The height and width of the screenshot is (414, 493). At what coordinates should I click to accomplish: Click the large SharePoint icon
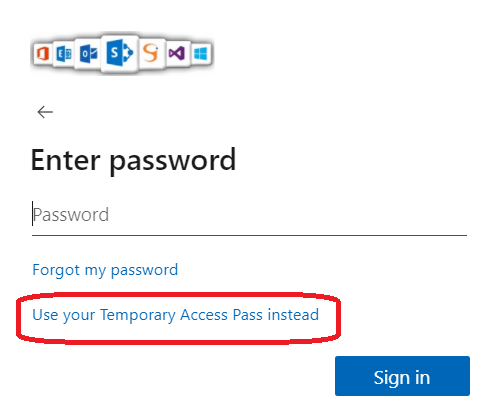coord(120,53)
